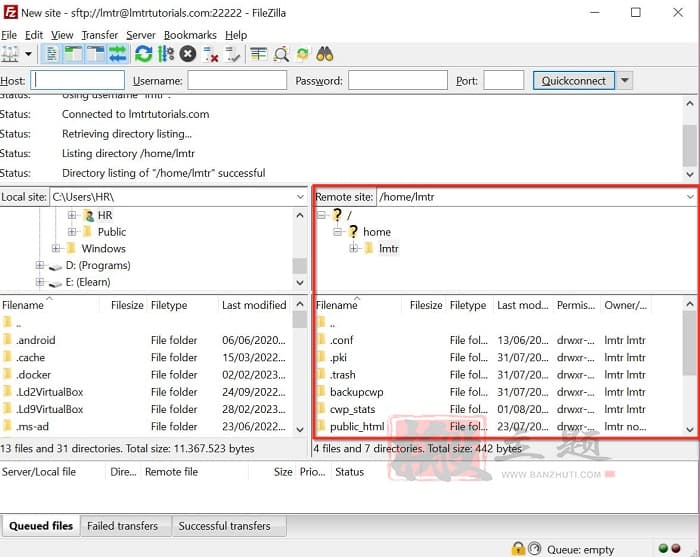Collapse the remote home node
The width and height of the screenshot is (700, 557).
(338, 232)
